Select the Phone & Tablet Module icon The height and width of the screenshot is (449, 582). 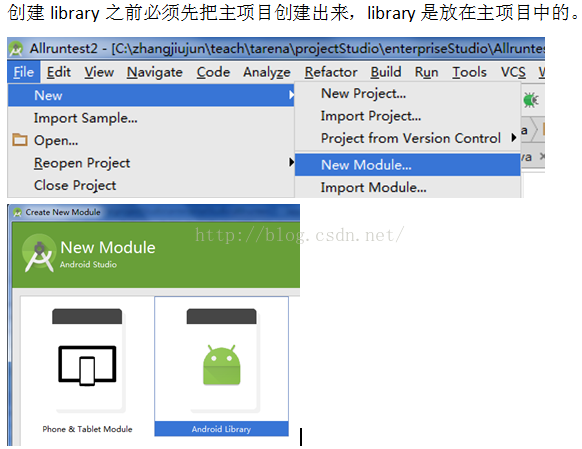(x=87, y=366)
